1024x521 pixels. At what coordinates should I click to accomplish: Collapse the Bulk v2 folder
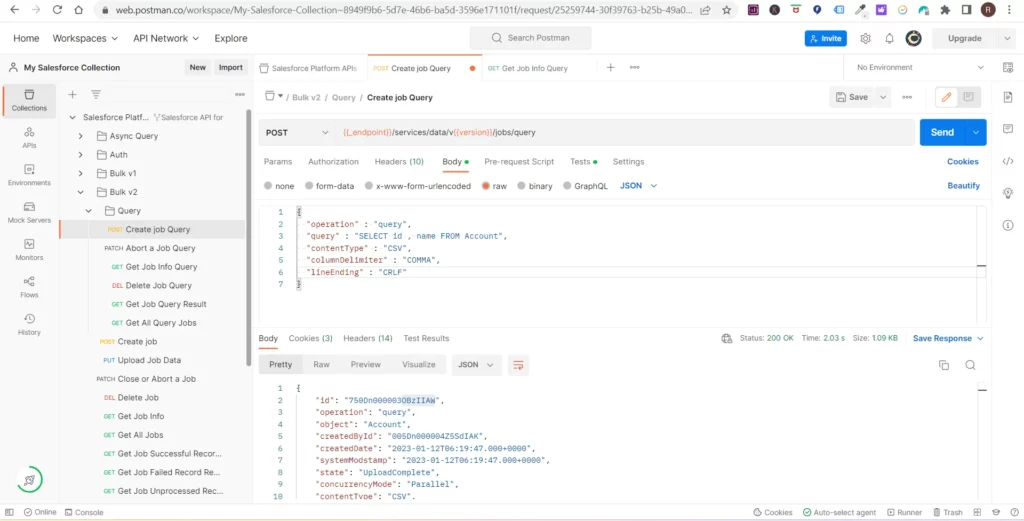point(80,192)
